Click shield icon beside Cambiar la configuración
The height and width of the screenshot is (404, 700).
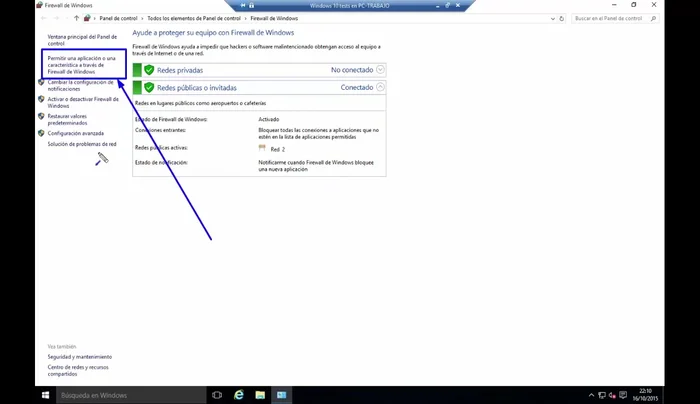pyautogui.click(x=41, y=82)
